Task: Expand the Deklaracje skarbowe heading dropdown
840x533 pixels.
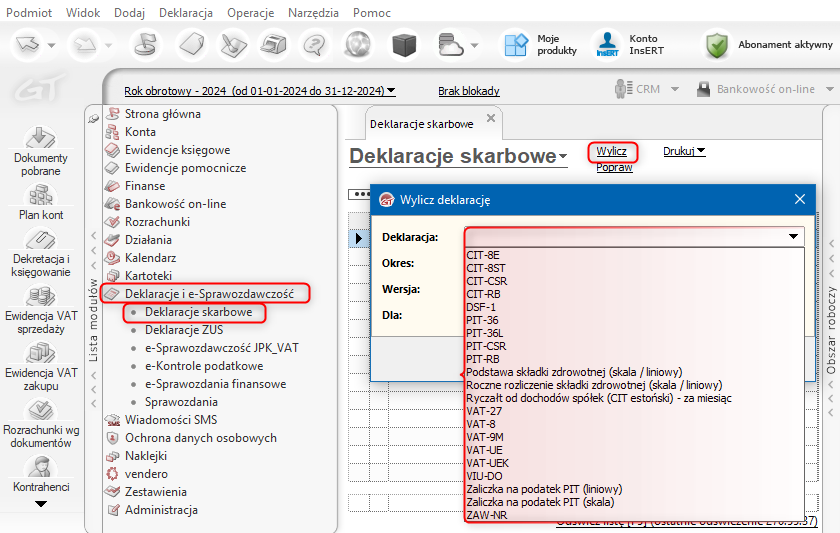Action: pos(563,156)
